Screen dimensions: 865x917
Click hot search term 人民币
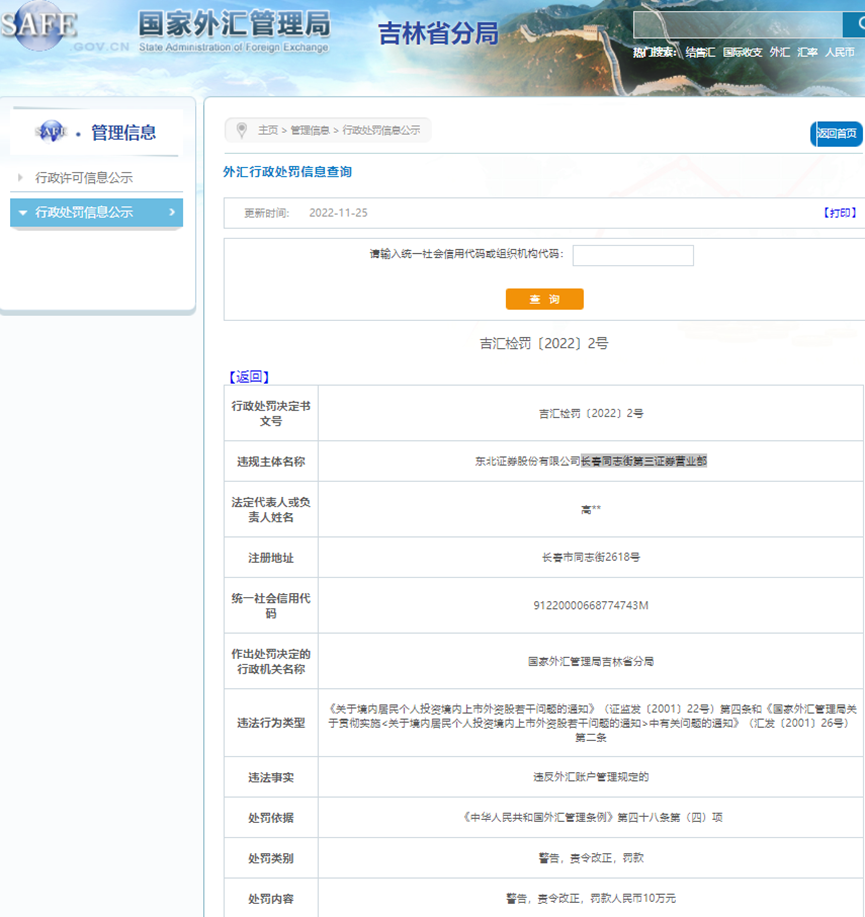(840, 52)
